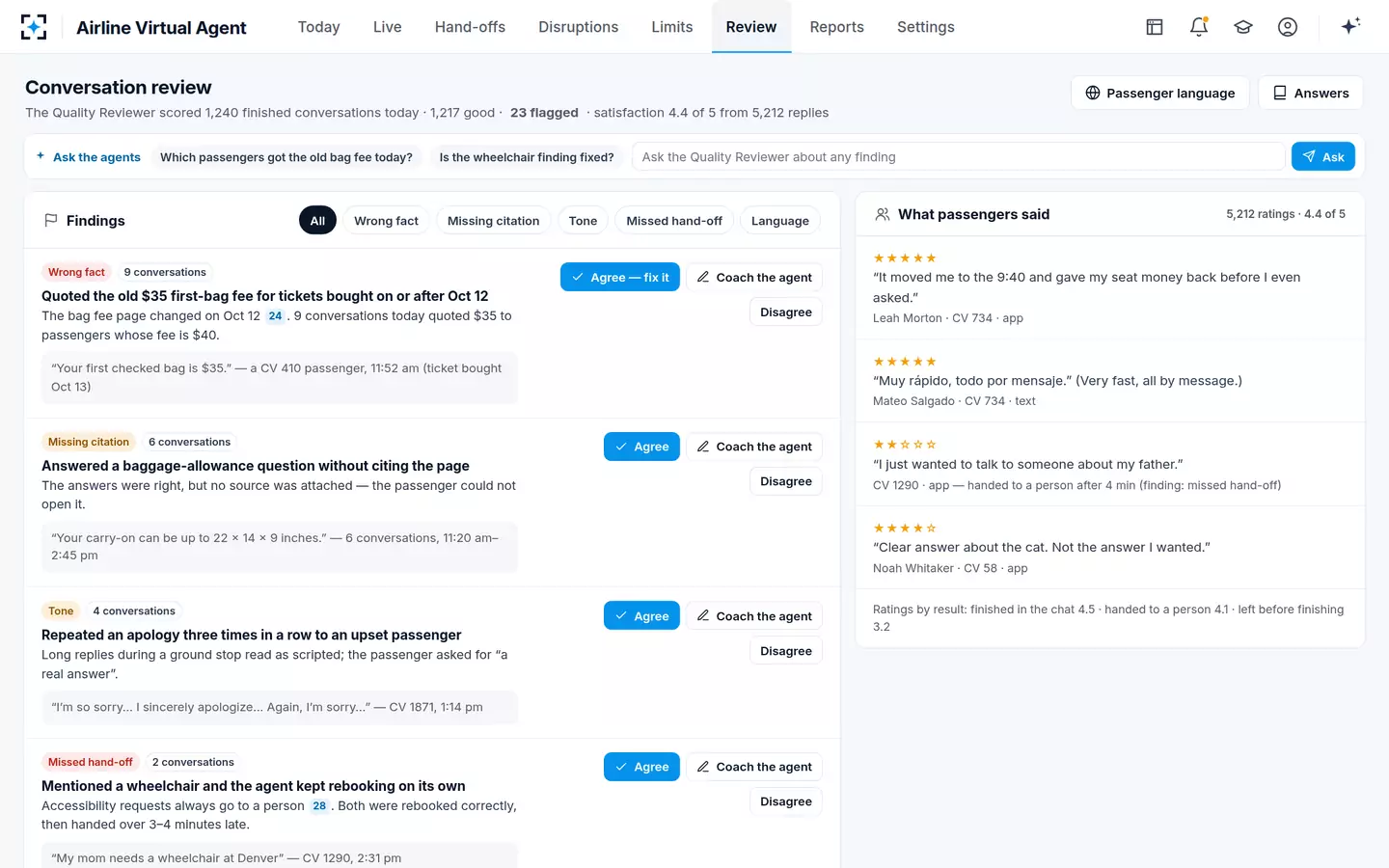Click the sparkle AI assistant icon
1389x868 pixels.
click(1350, 26)
